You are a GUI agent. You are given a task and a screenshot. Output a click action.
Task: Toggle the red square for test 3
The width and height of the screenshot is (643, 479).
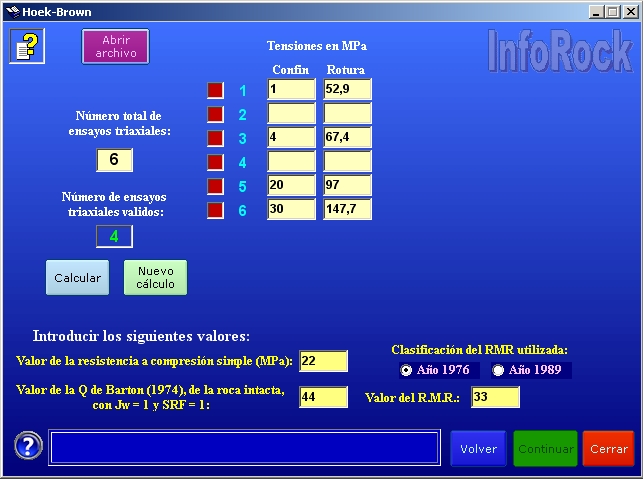coord(215,138)
